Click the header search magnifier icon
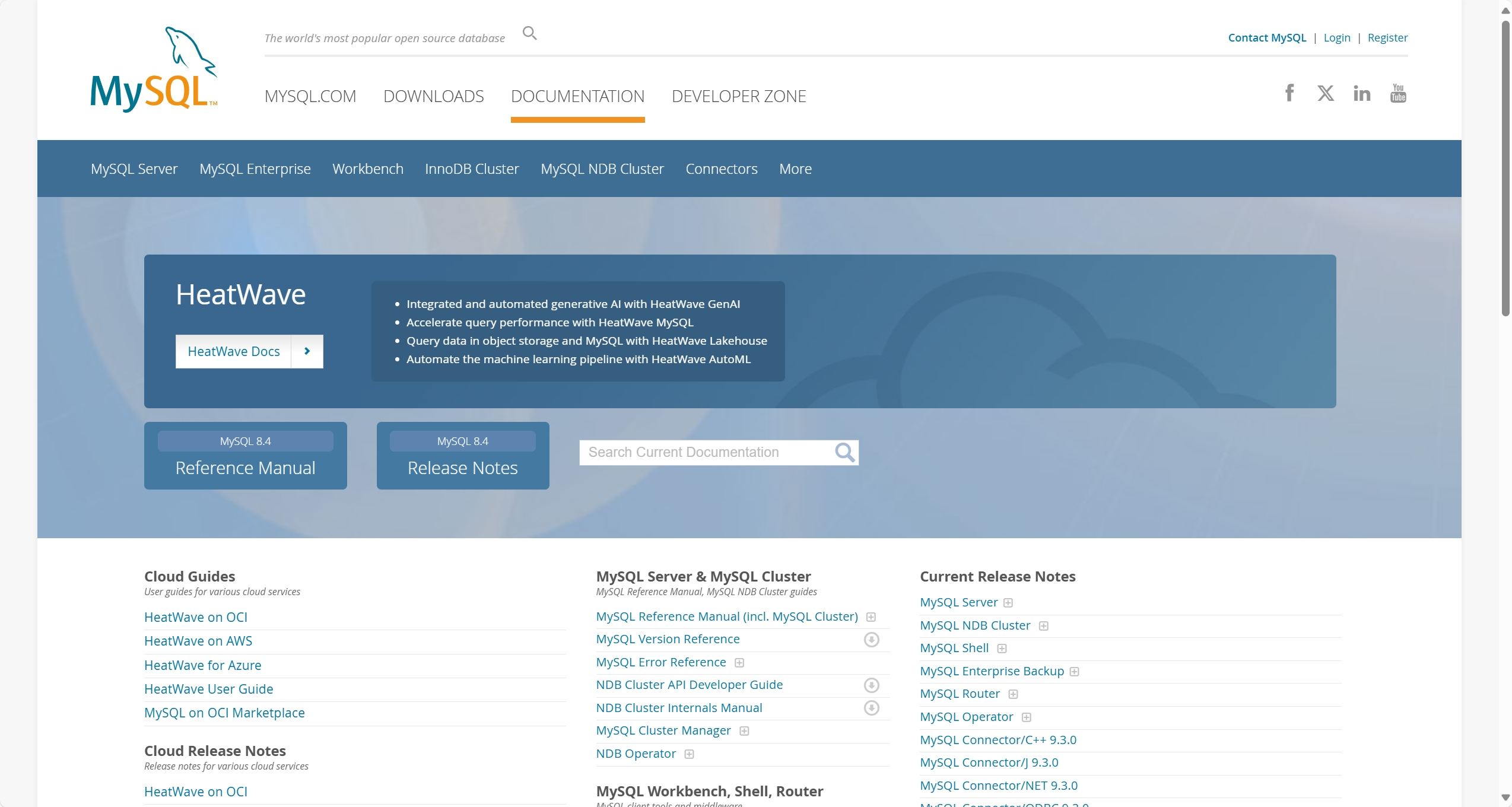This screenshot has height=807, width=1512. pos(529,34)
